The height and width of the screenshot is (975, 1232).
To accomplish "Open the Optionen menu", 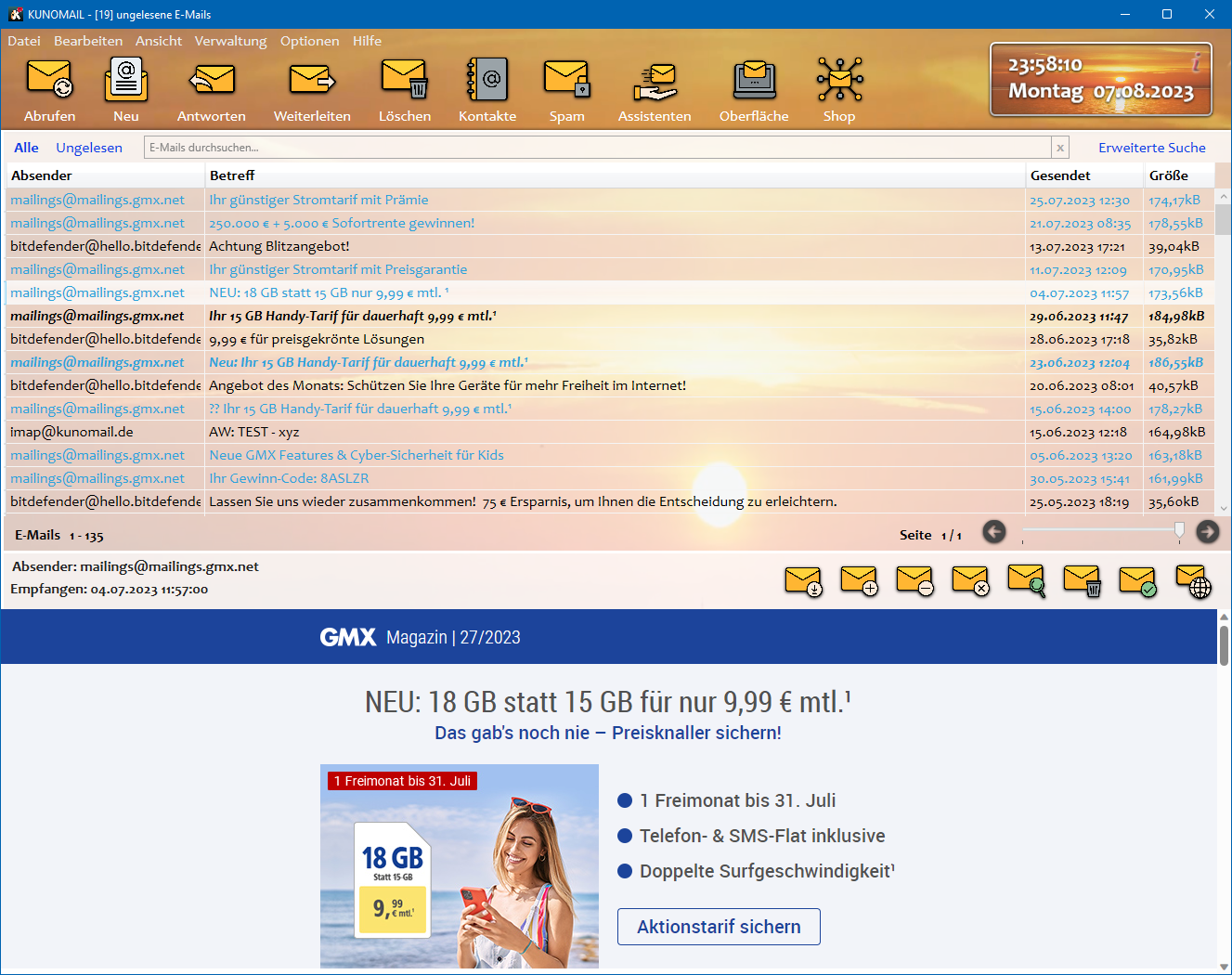I will pos(310,41).
